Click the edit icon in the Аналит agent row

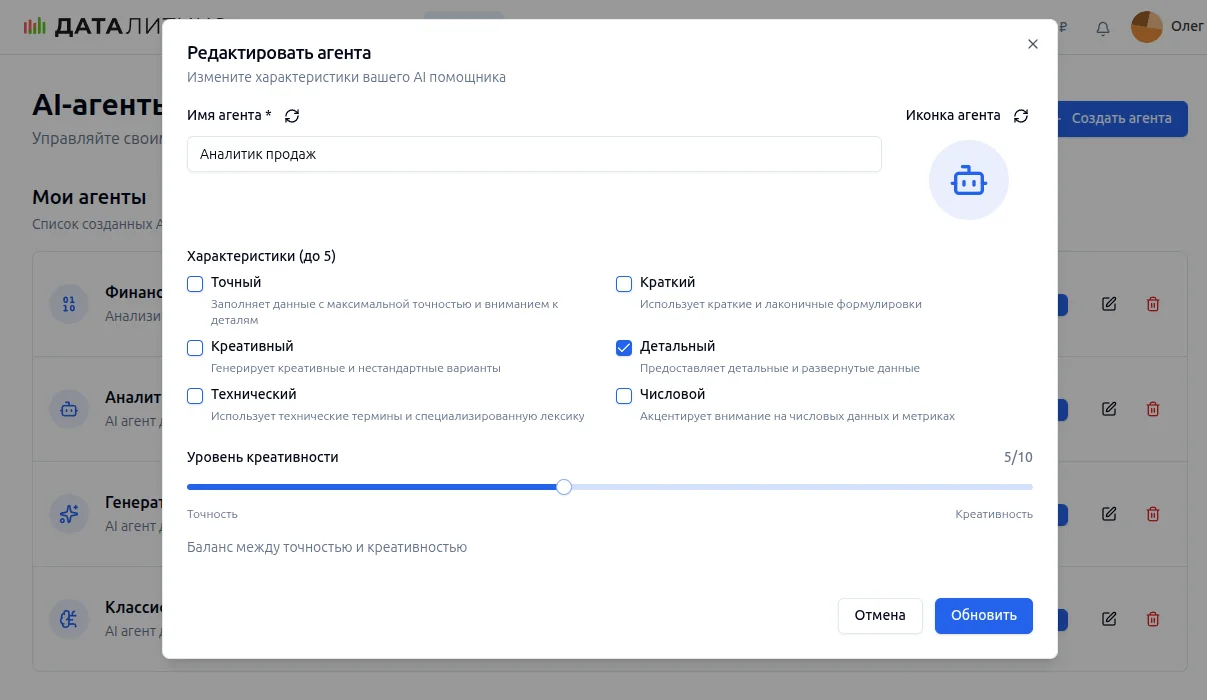pos(1109,409)
